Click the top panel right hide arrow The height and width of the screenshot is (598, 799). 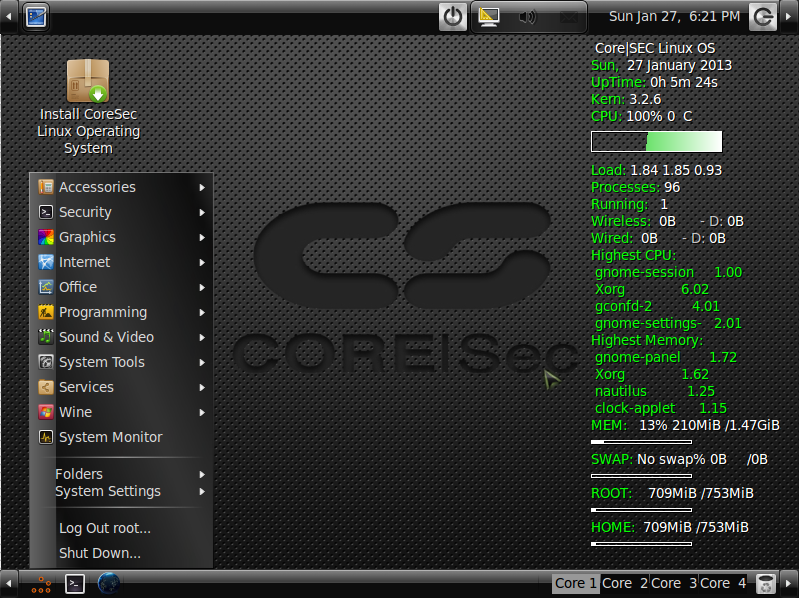point(789,17)
